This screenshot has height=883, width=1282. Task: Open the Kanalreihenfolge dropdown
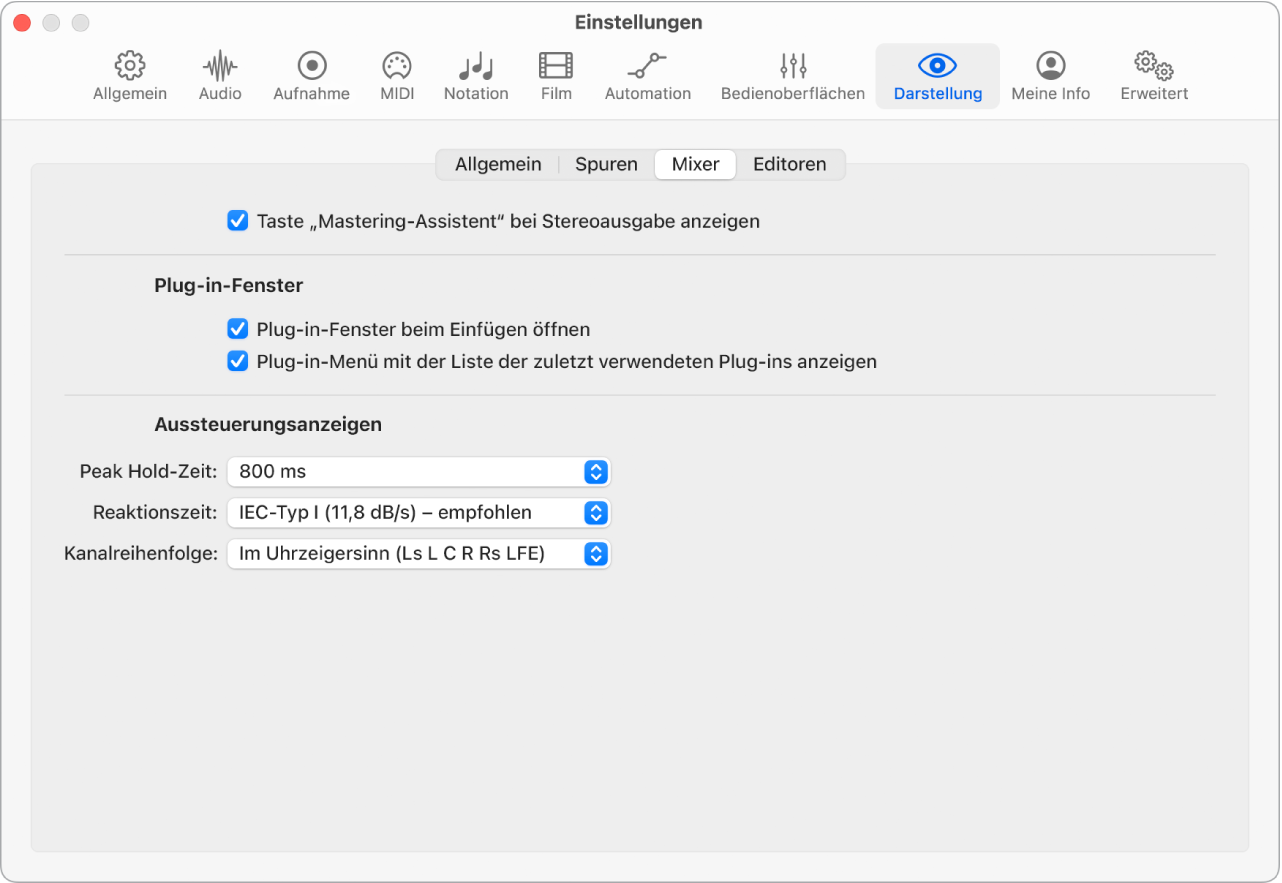419,554
